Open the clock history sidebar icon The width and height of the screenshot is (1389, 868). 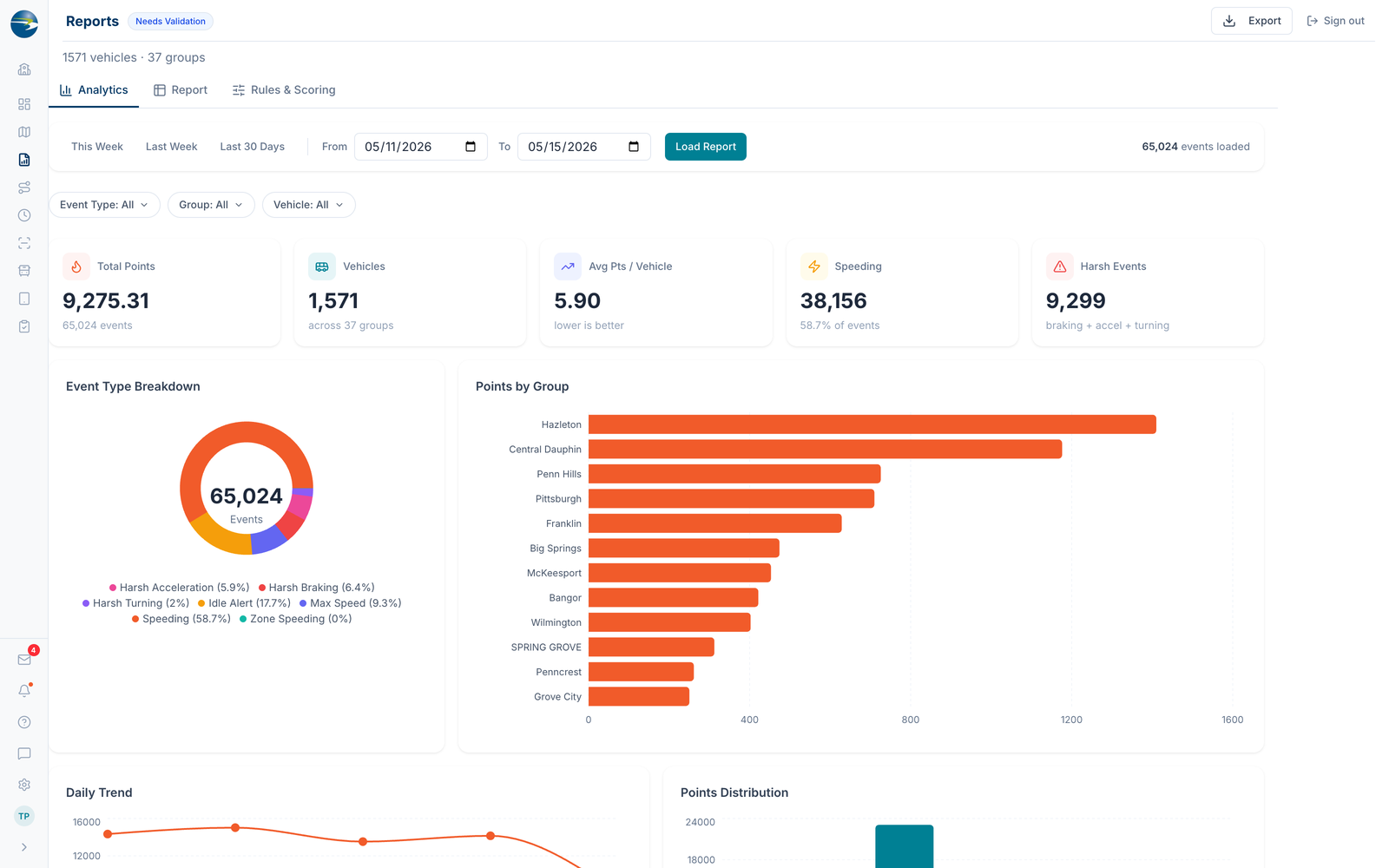[24, 215]
